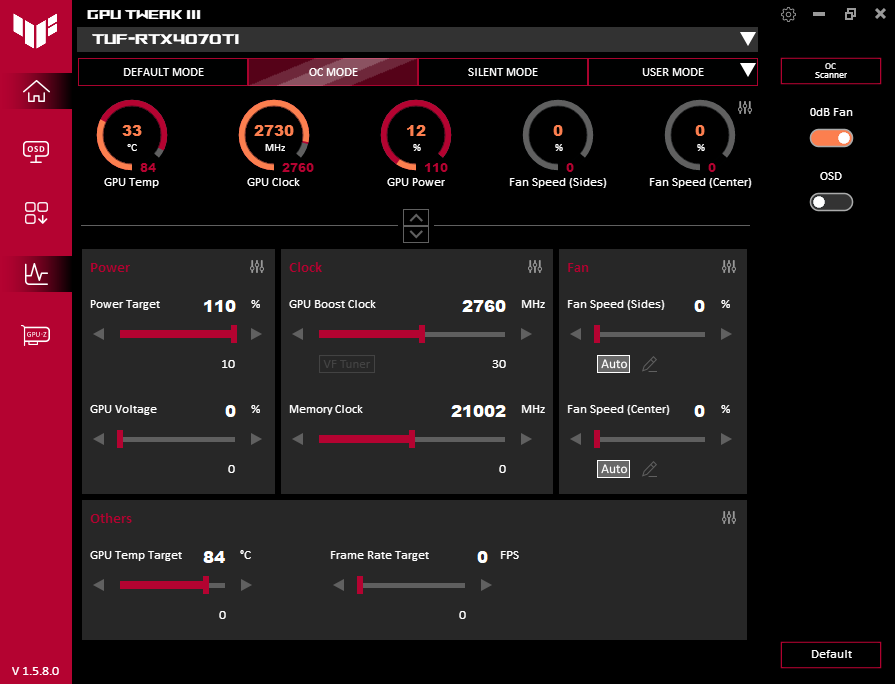
Task: Increase GPU Boost Clock with right arrow
Action: [526, 334]
